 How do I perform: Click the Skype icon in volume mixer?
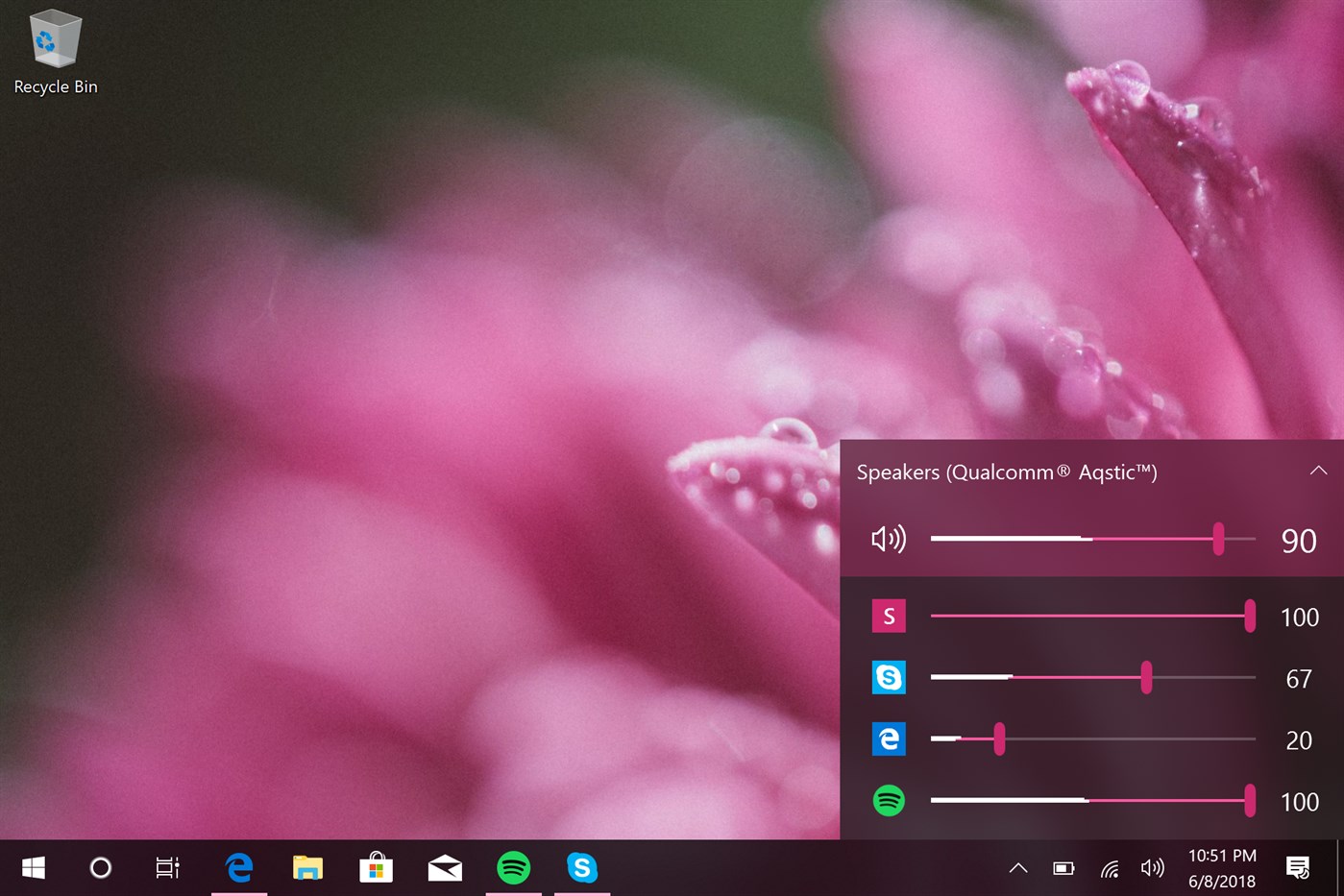tap(889, 678)
